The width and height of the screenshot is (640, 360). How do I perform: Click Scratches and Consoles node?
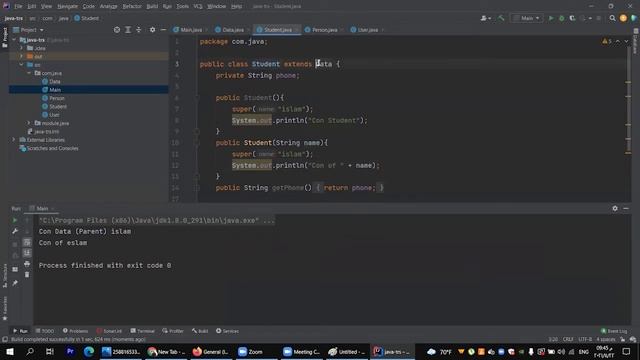click(x=49, y=148)
